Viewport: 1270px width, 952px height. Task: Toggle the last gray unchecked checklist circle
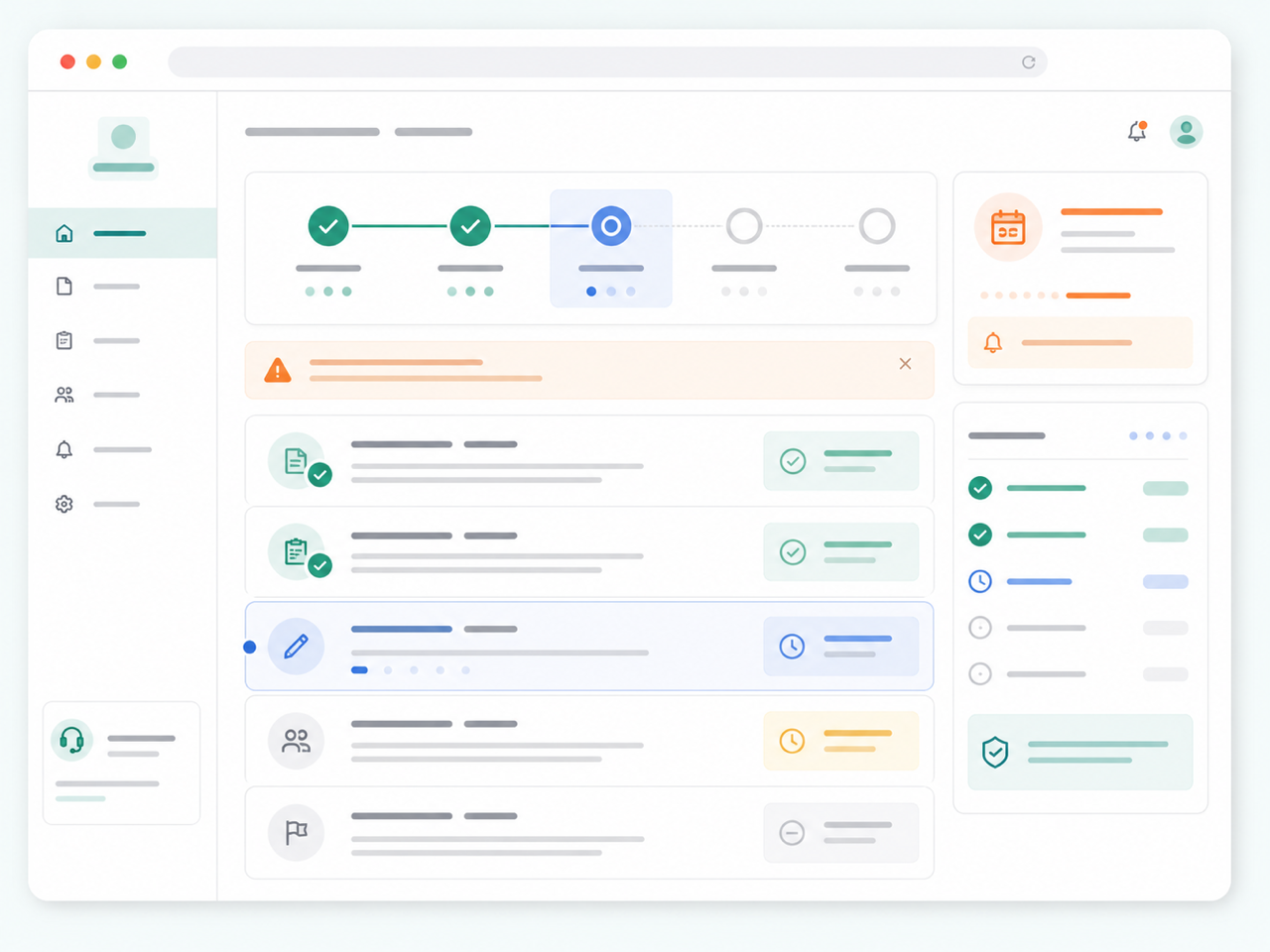(980, 674)
